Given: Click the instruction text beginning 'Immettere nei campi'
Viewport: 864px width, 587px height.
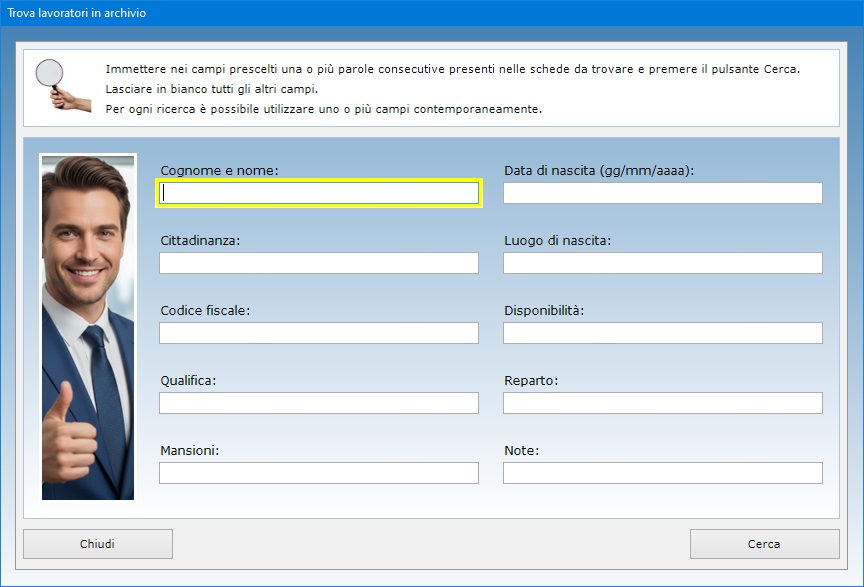Looking at the screenshot, I should pos(452,69).
